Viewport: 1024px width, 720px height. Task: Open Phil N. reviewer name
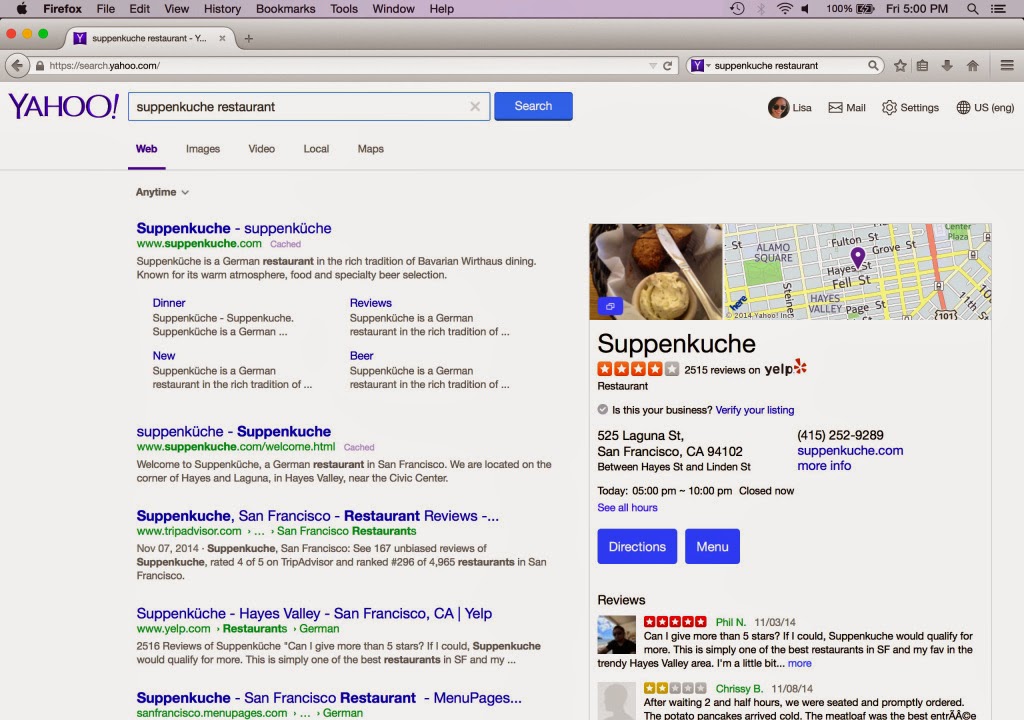730,622
